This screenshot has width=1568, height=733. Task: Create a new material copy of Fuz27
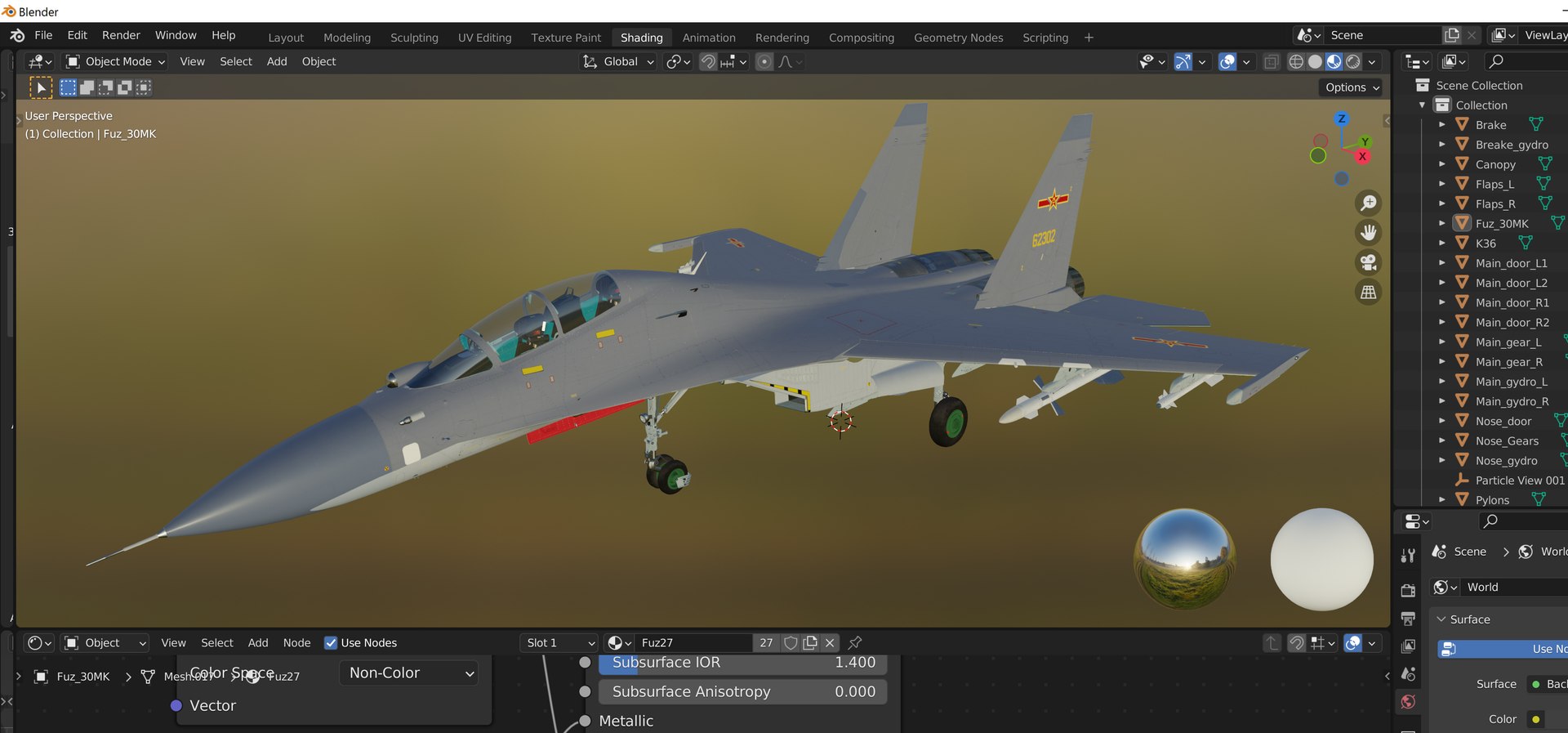tap(810, 643)
